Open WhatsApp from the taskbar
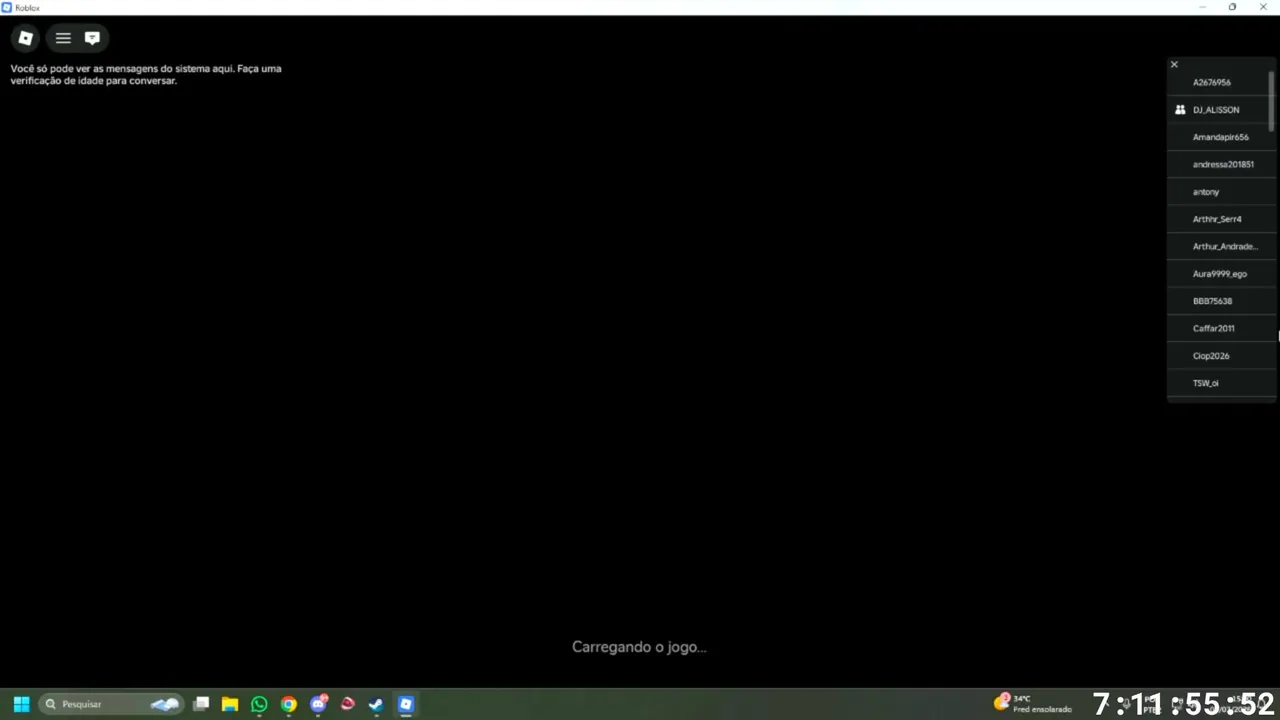Viewport: 1280px width, 720px height. [259, 704]
